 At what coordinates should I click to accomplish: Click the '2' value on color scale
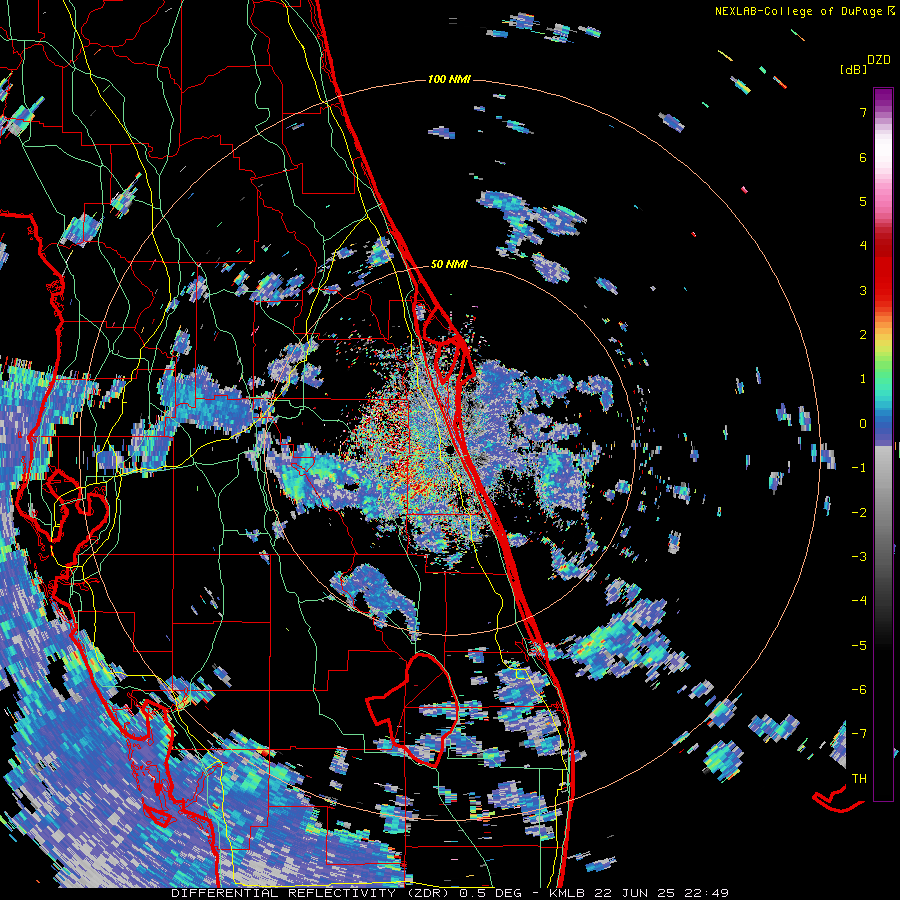[x=863, y=335]
